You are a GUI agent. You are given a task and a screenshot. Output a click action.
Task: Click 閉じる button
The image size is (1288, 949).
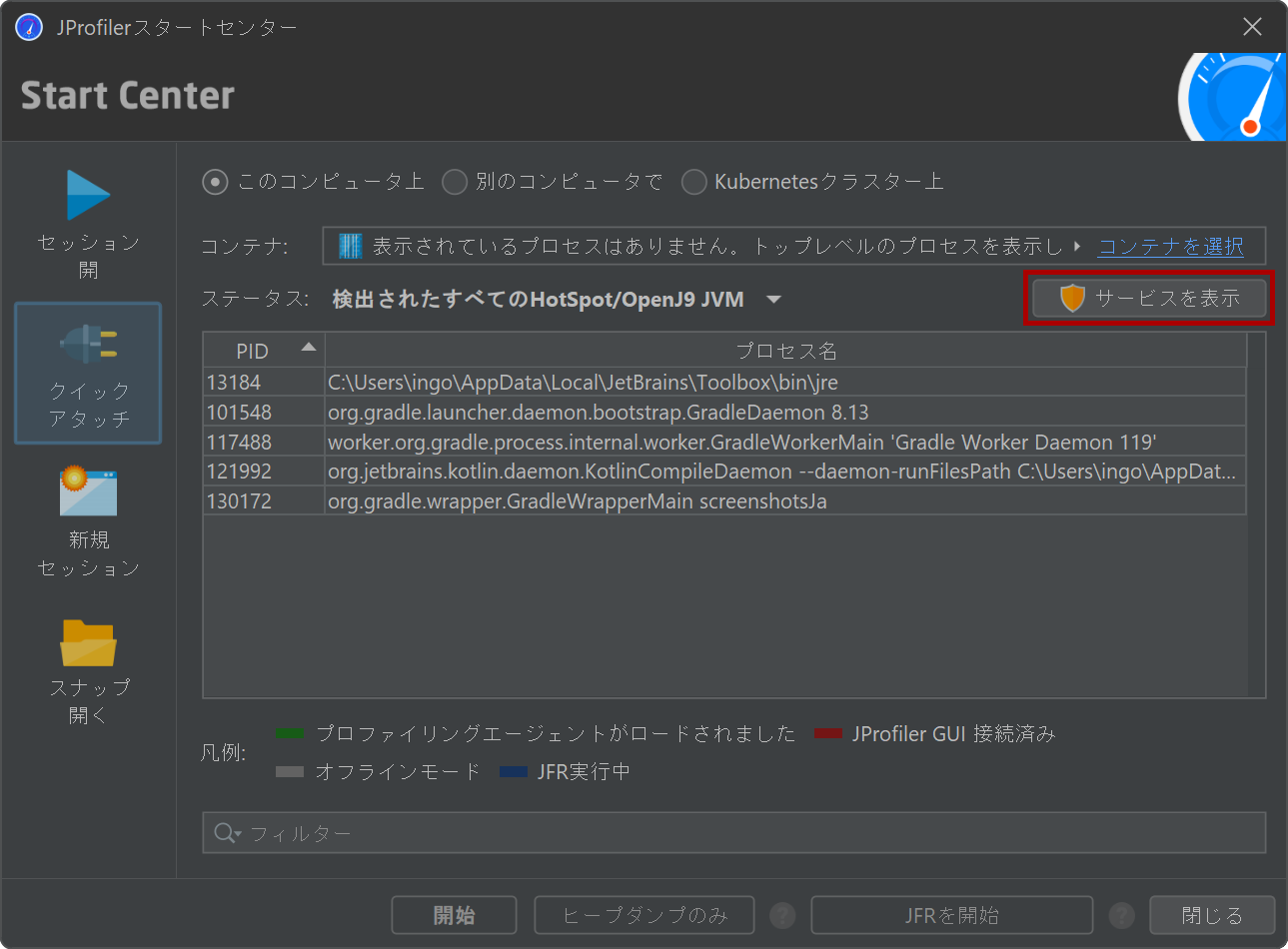pos(1212,915)
